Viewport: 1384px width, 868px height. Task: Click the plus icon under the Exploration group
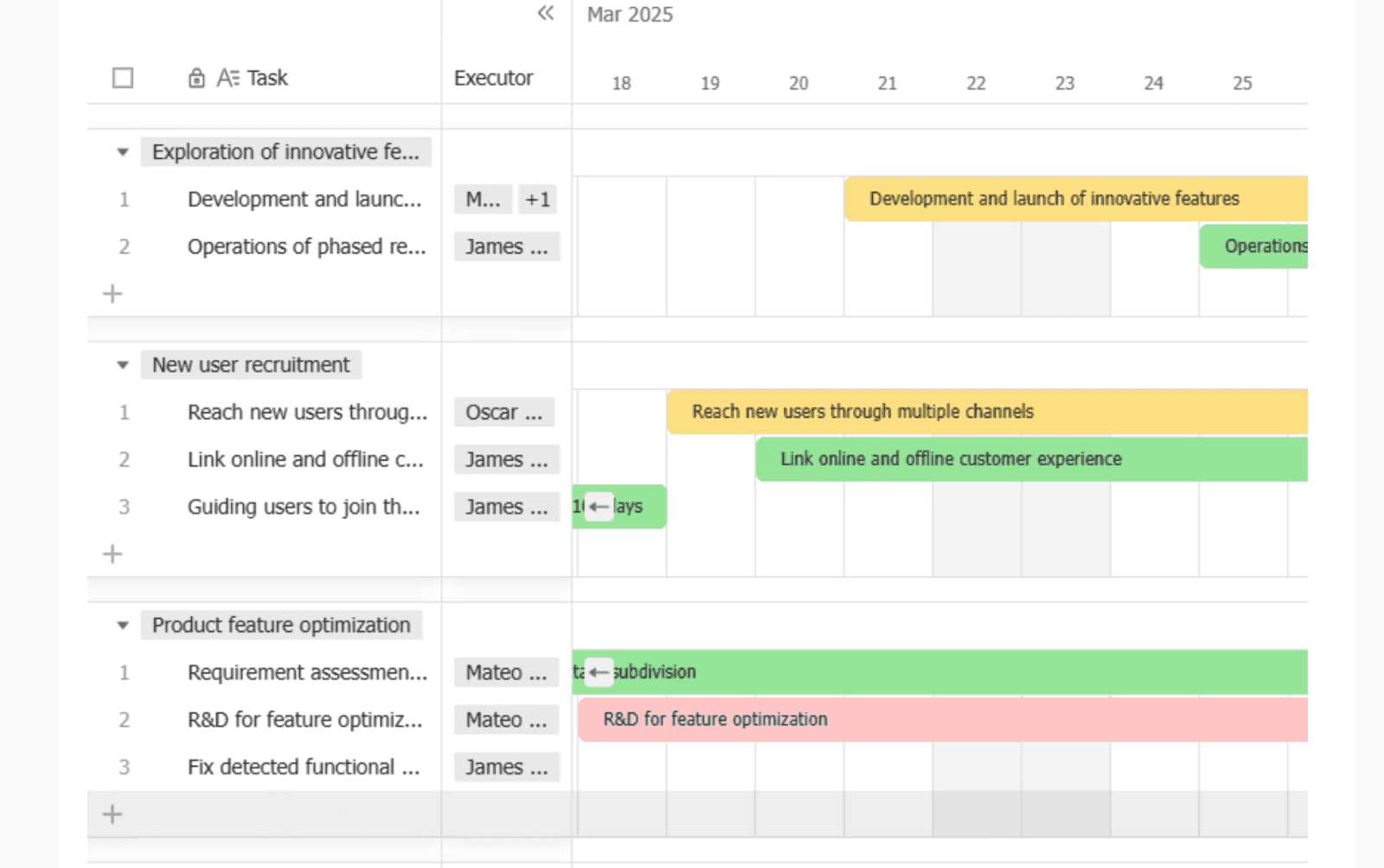112,293
